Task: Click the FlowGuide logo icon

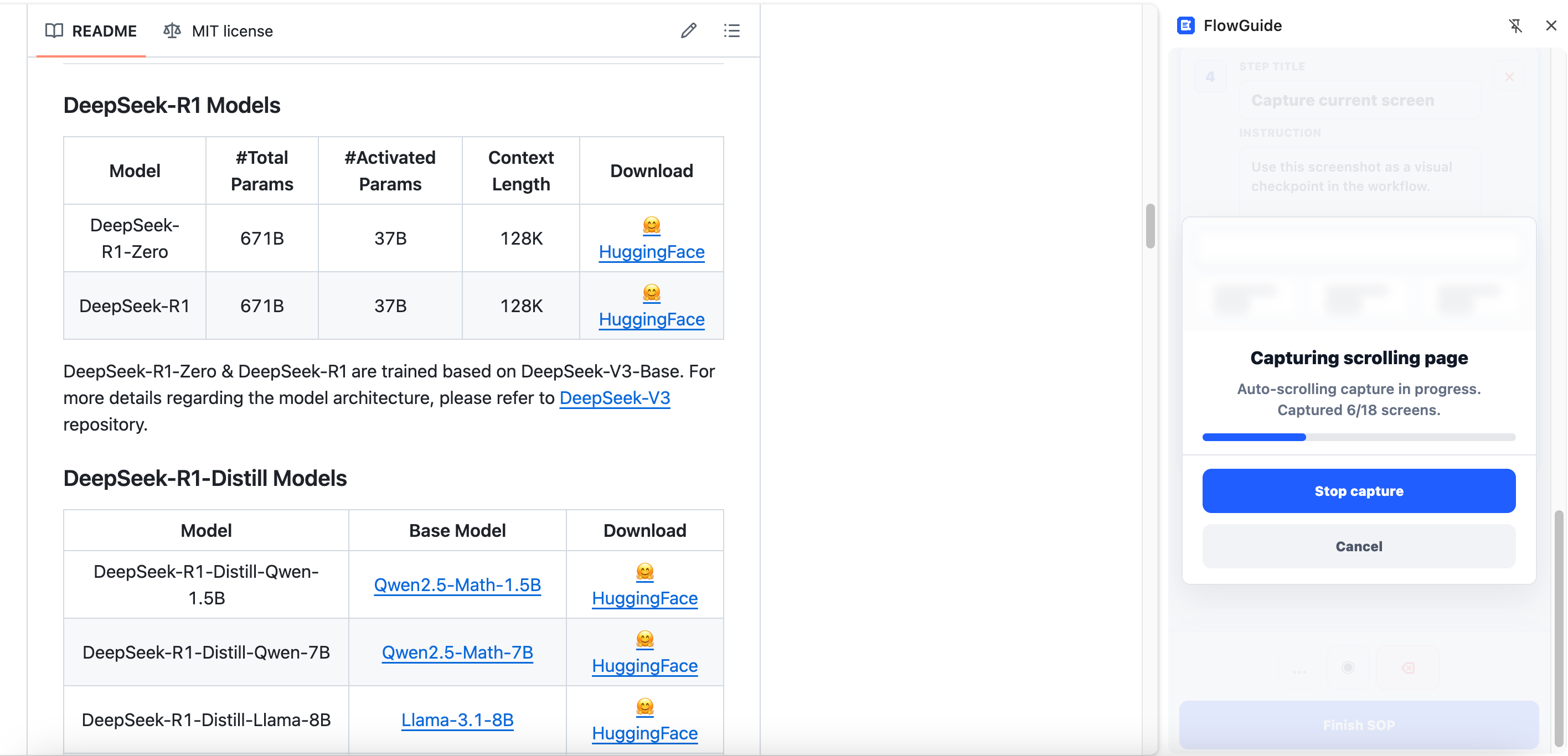Action: pos(1186,25)
